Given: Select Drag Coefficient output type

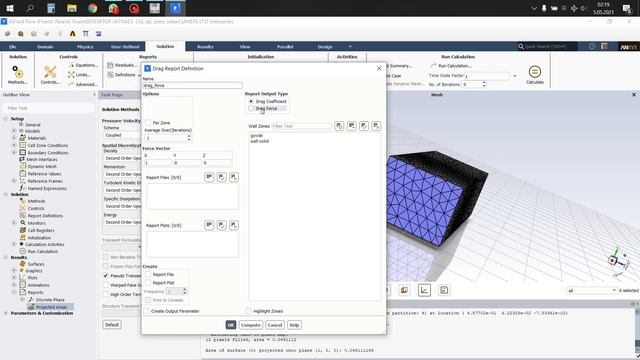Looking at the screenshot, I should 251,101.
